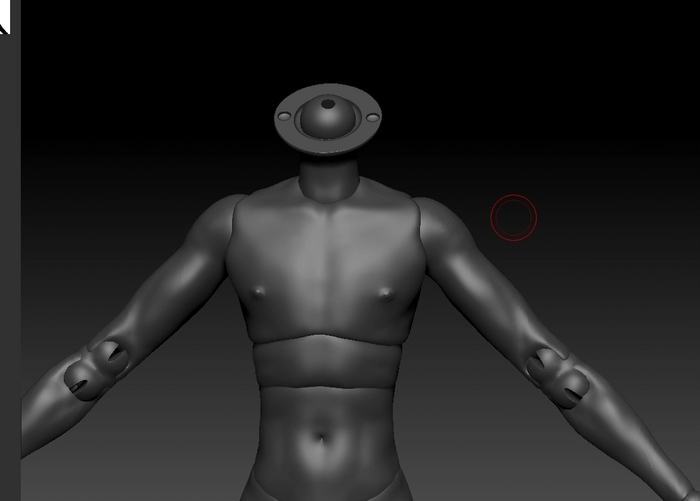This screenshot has height=501, width=700.
Task: Click the elbow joint on the screen's left arm
Action: 96,370
